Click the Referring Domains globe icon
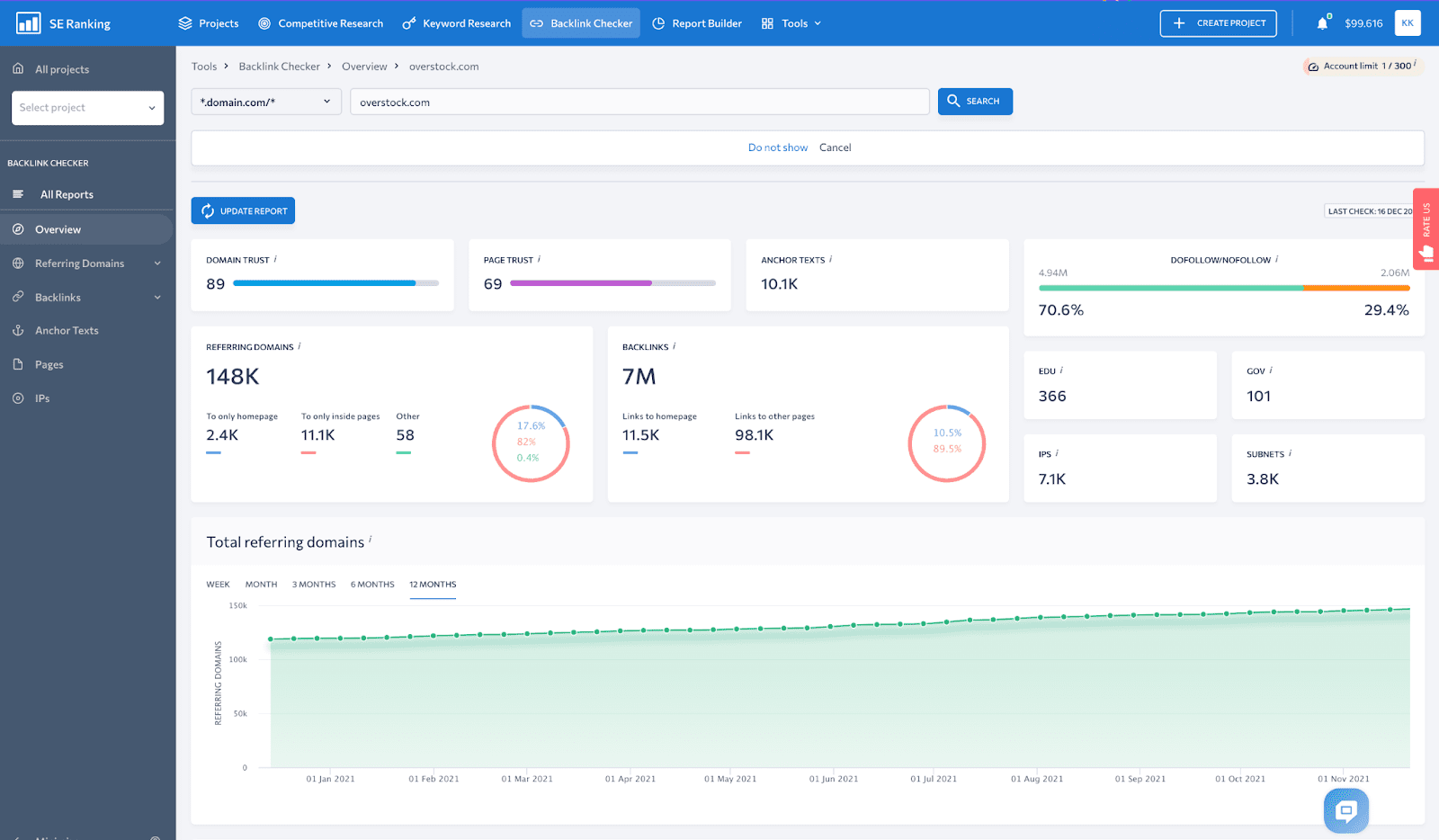This screenshot has height=840, width=1439. [18, 264]
